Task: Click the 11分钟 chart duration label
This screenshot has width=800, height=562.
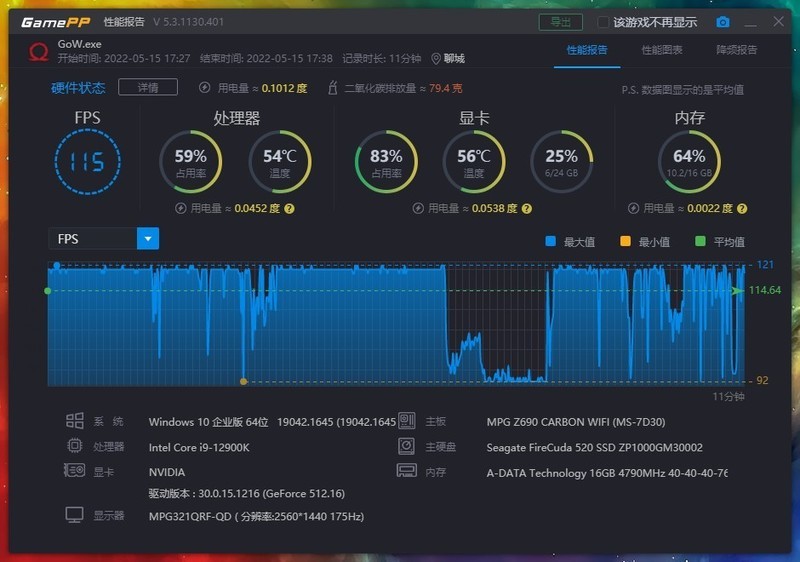Action: click(x=729, y=396)
